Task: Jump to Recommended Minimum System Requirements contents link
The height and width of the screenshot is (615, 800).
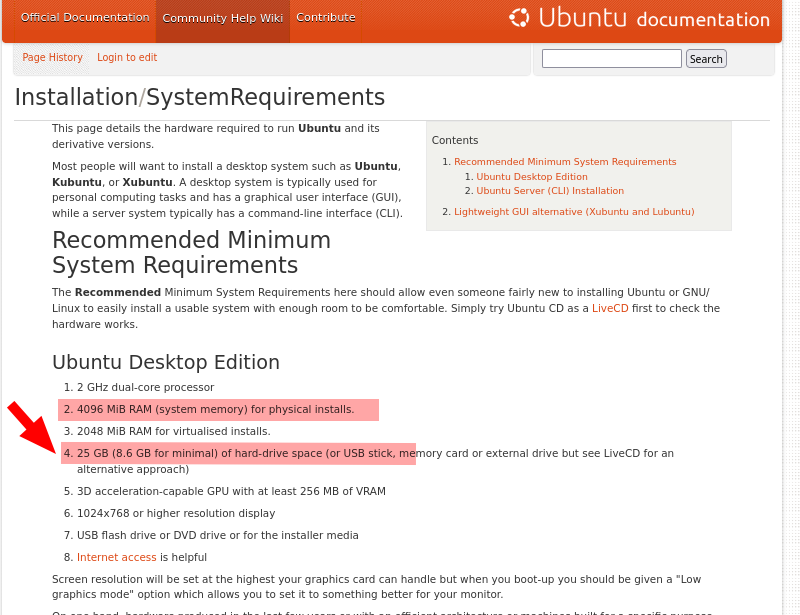Action: point(565,162)
